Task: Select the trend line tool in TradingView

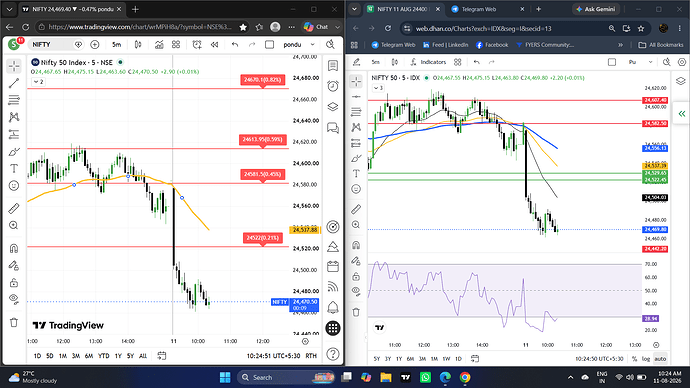Action: pos(14,83)
